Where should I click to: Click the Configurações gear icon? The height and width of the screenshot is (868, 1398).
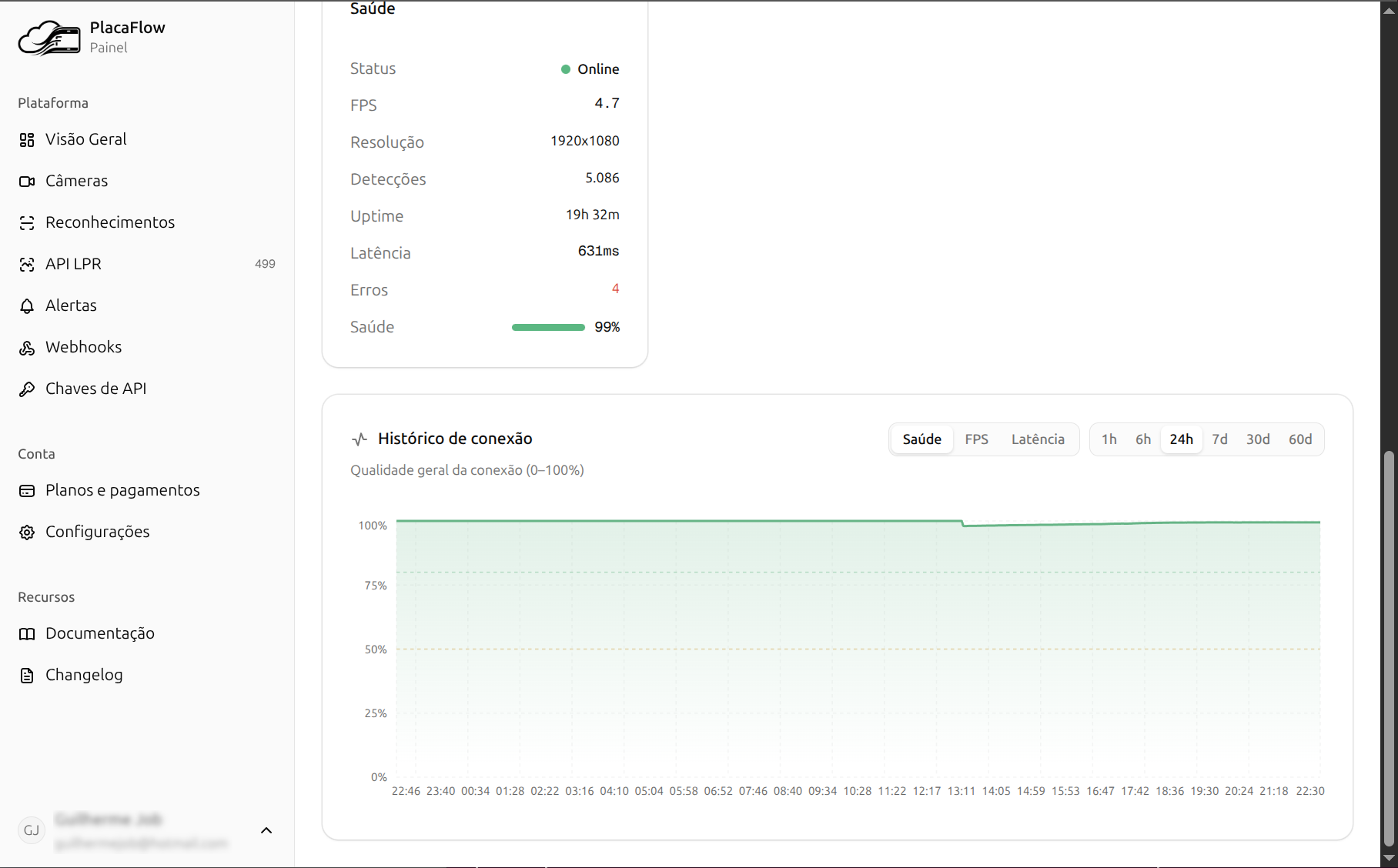pos(27,532)
